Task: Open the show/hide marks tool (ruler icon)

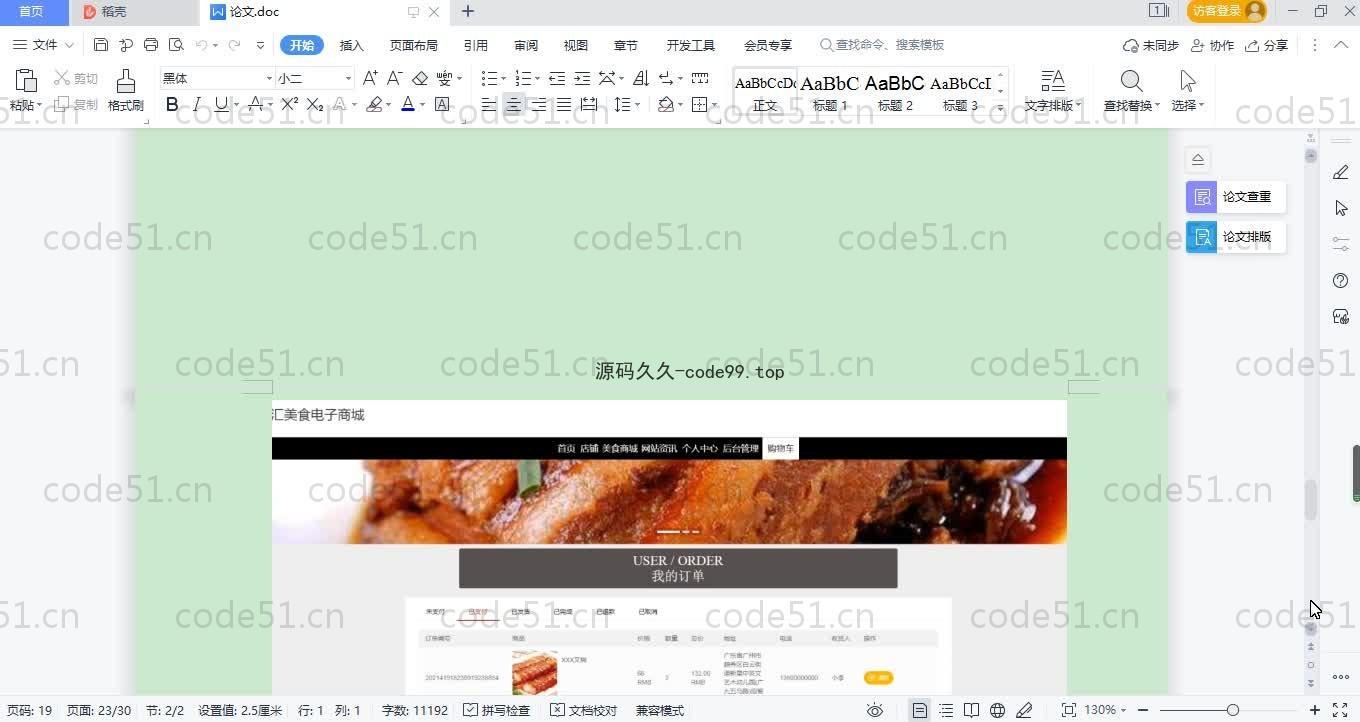Action: click(x=700, y=78)
